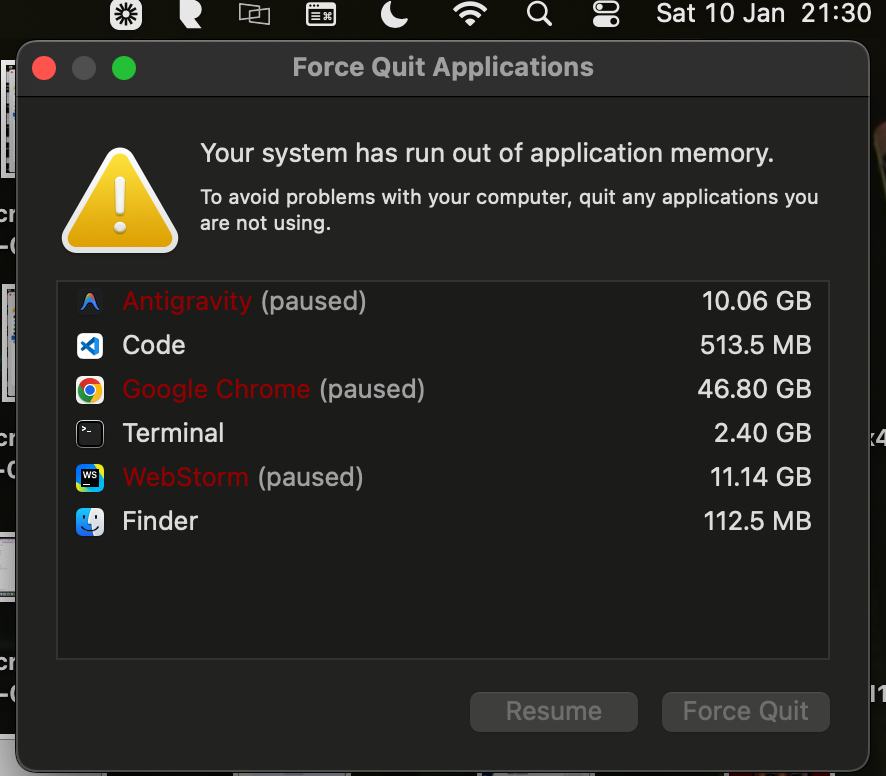This screenshot has height=776, width=886.
Task: Click the WebStorm app icon
Action: tap(90, 477)
